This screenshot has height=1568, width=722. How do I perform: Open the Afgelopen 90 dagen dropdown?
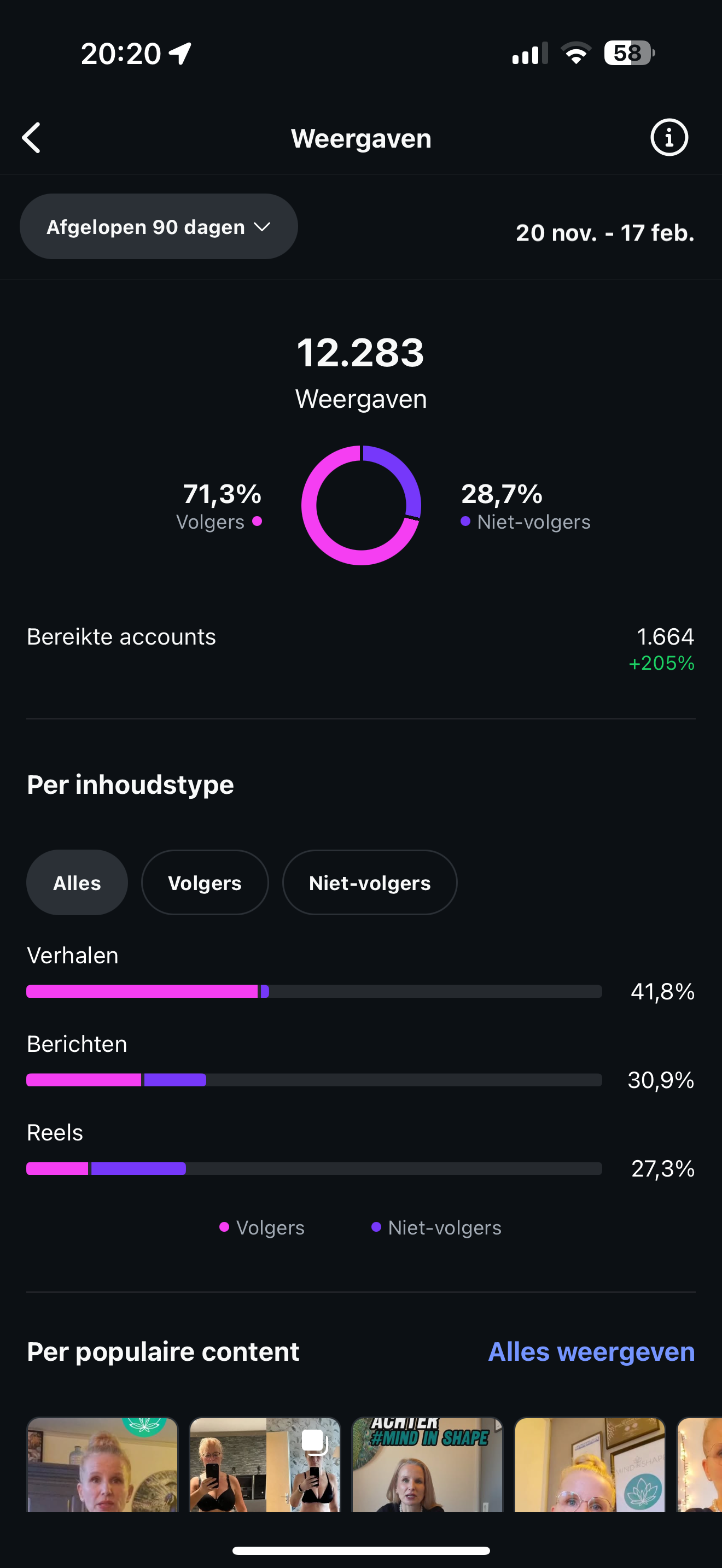[158, 227]
